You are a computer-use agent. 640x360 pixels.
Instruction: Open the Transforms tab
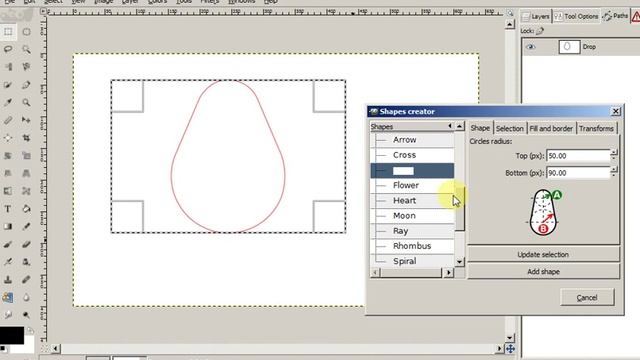[x=596, y=129]
